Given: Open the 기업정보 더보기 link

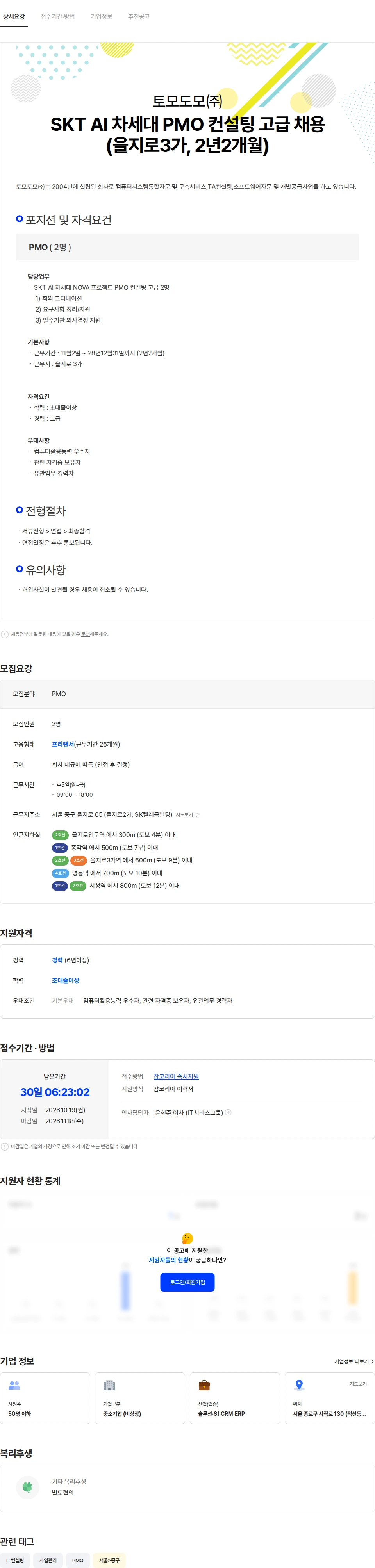Looking at the screenshot, I should pyautogui.click(x=354, y=1361).
